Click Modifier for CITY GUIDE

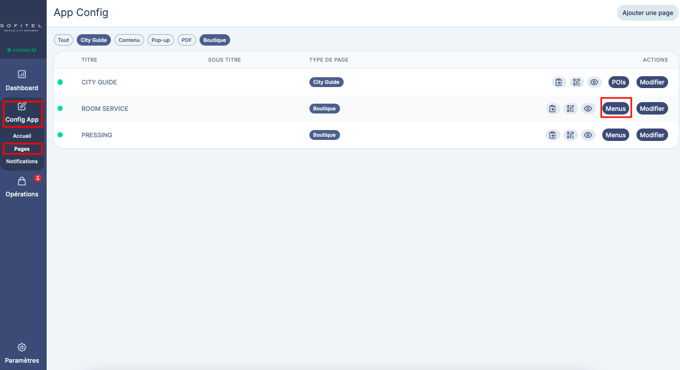pyautogui.click(x=652, y=82)
